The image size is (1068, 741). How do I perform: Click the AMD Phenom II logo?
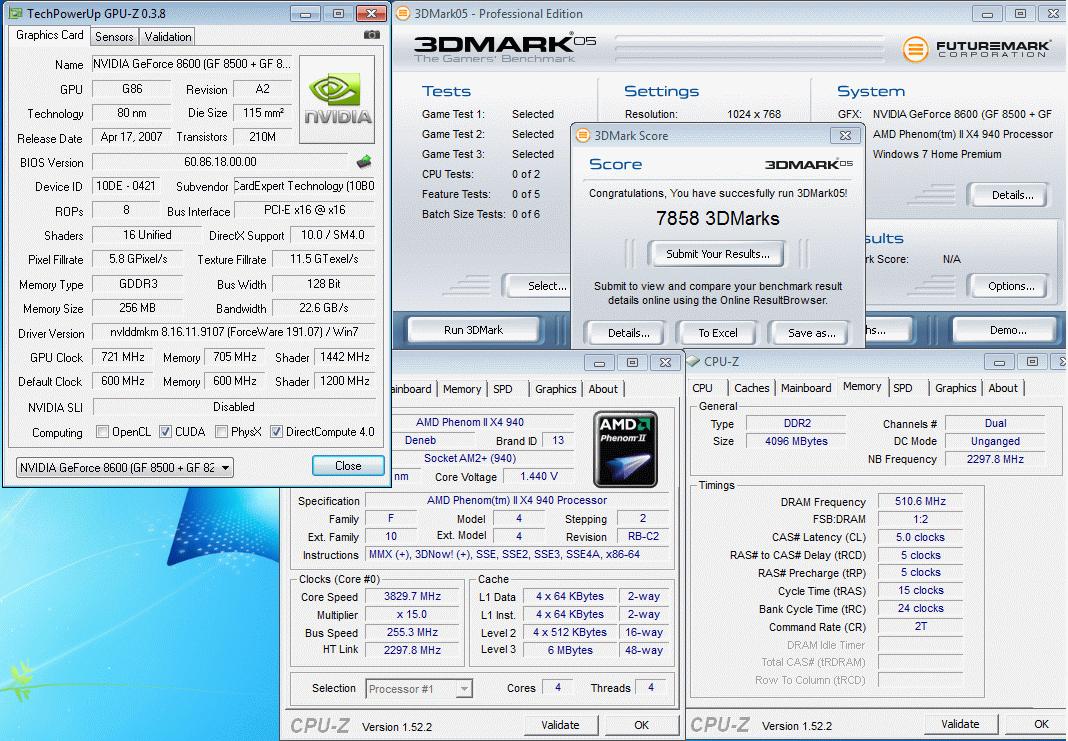pyautogui.click(x=625, y=449)
